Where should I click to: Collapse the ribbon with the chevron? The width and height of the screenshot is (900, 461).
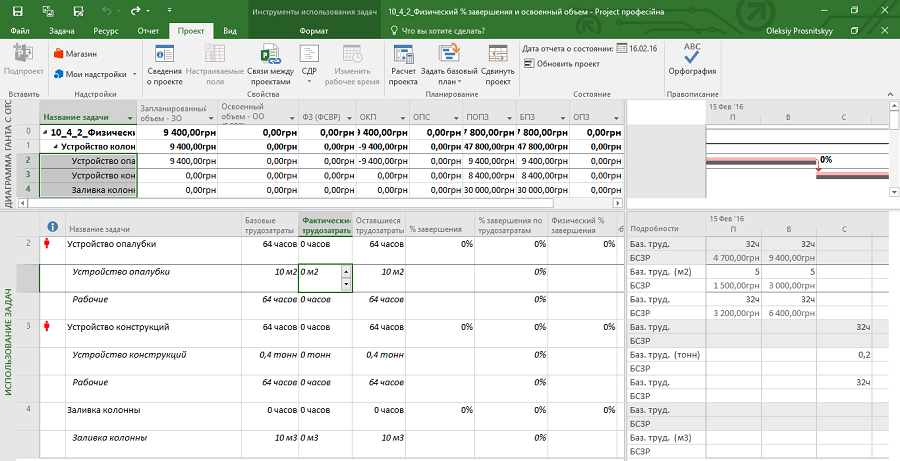click(x=890, y=94)
